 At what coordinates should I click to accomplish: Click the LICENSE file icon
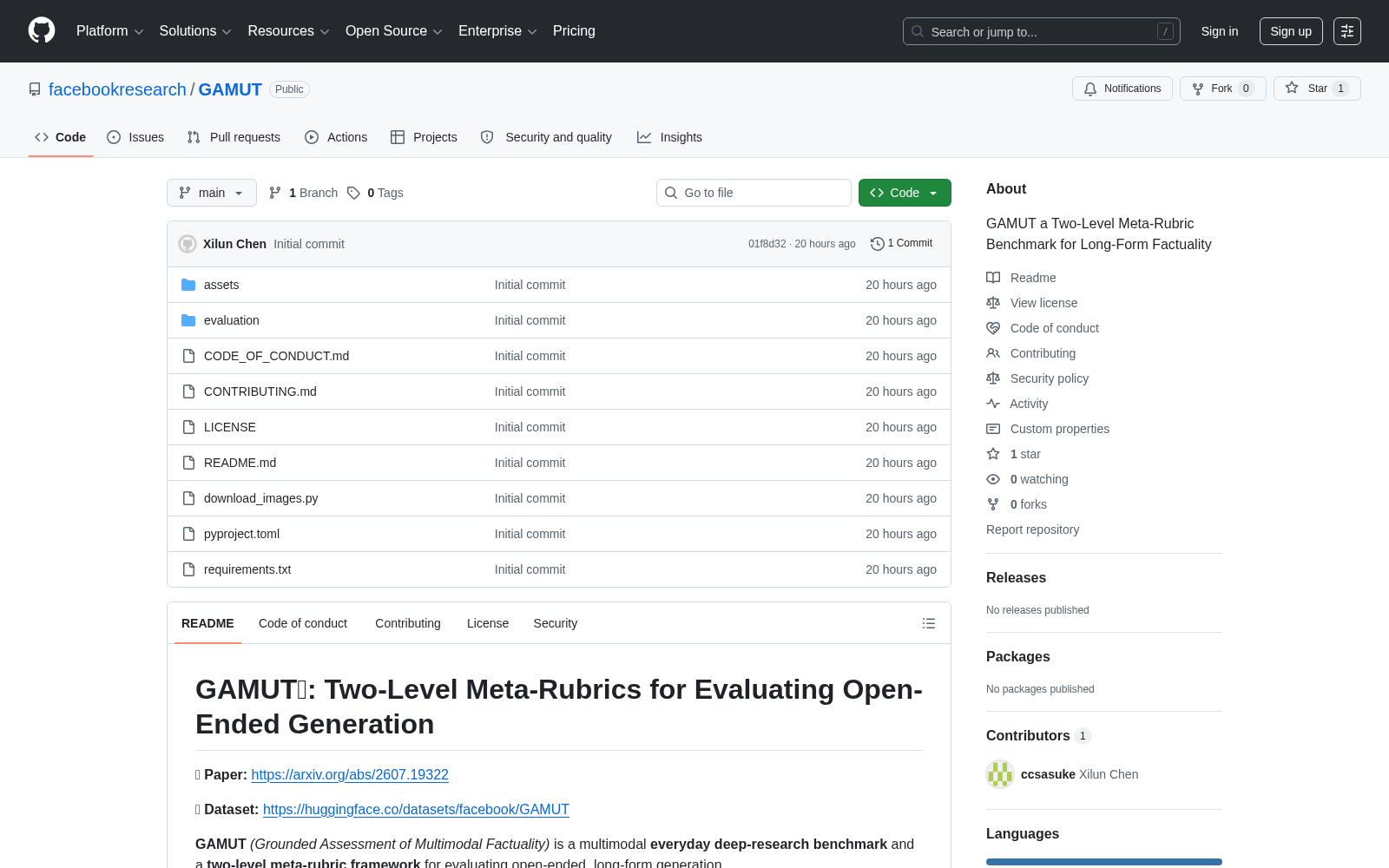[188, 427]
